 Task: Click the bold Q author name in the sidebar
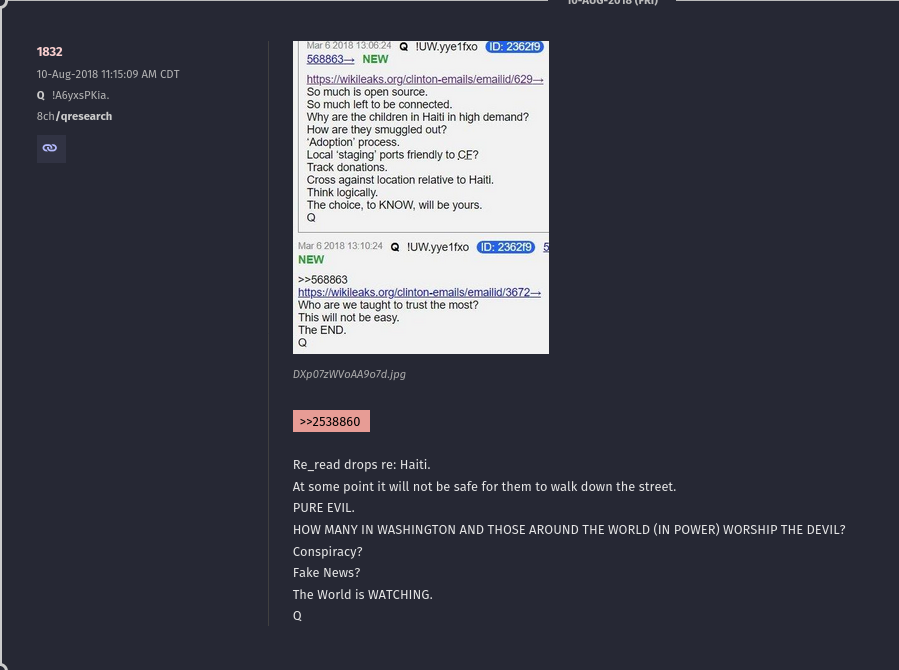coord(41,96)
